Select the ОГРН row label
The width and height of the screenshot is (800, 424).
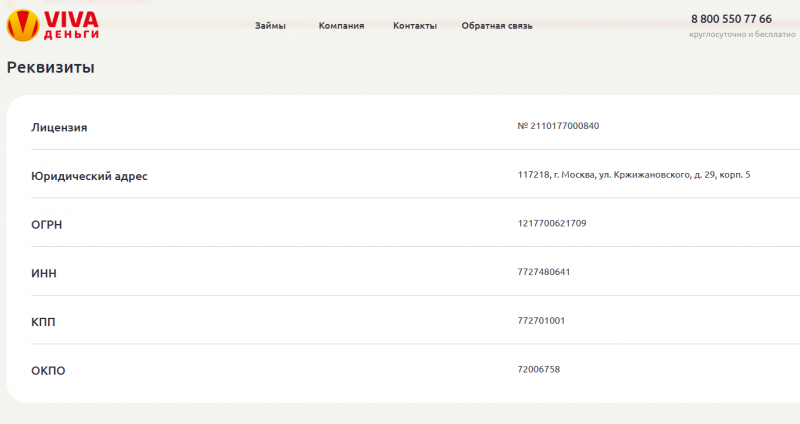pos(47,225)
